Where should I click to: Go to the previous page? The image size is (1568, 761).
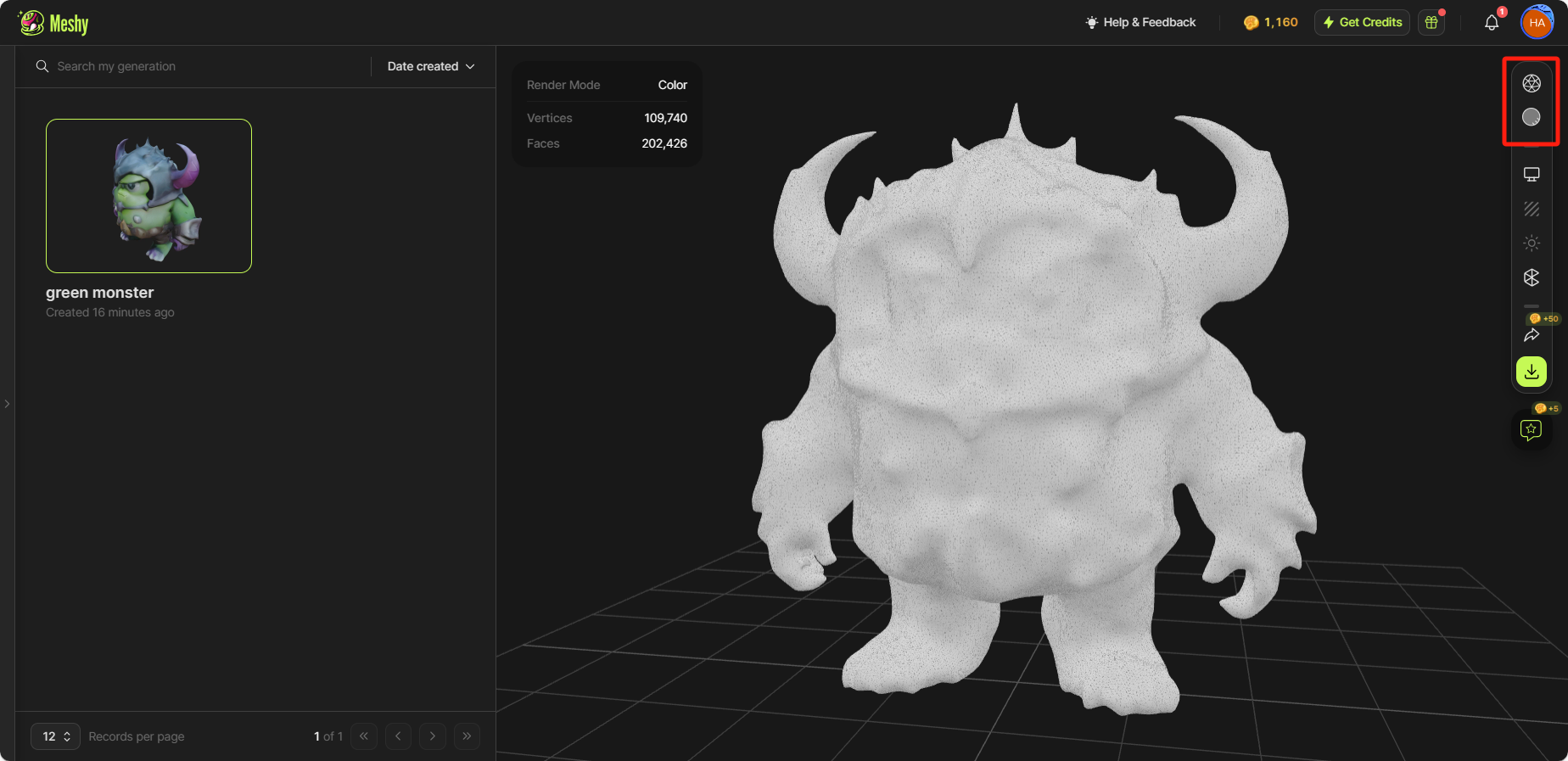(398, 736)
